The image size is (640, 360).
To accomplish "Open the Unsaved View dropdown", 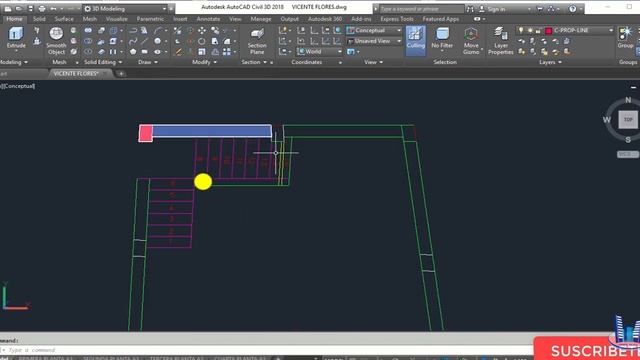I will tap(373, 41).
